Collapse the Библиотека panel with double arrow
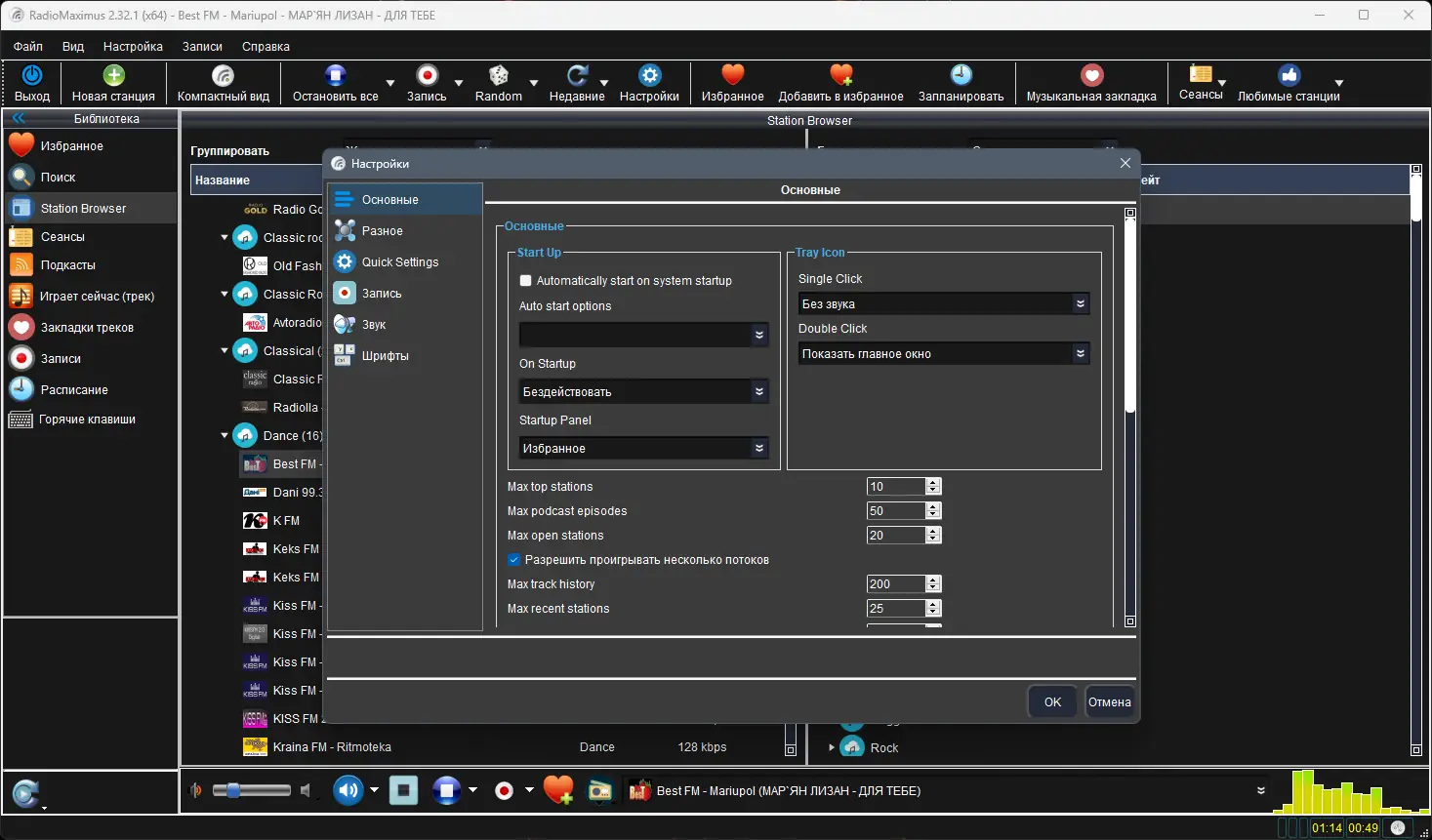 [x=19, y=118]
